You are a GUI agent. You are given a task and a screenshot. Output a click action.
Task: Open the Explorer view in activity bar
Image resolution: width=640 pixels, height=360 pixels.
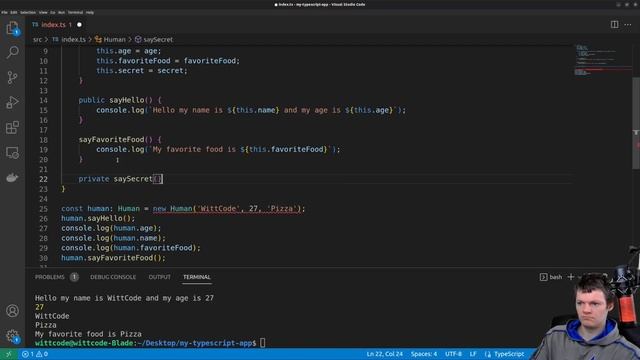click(x=12, y=29)
